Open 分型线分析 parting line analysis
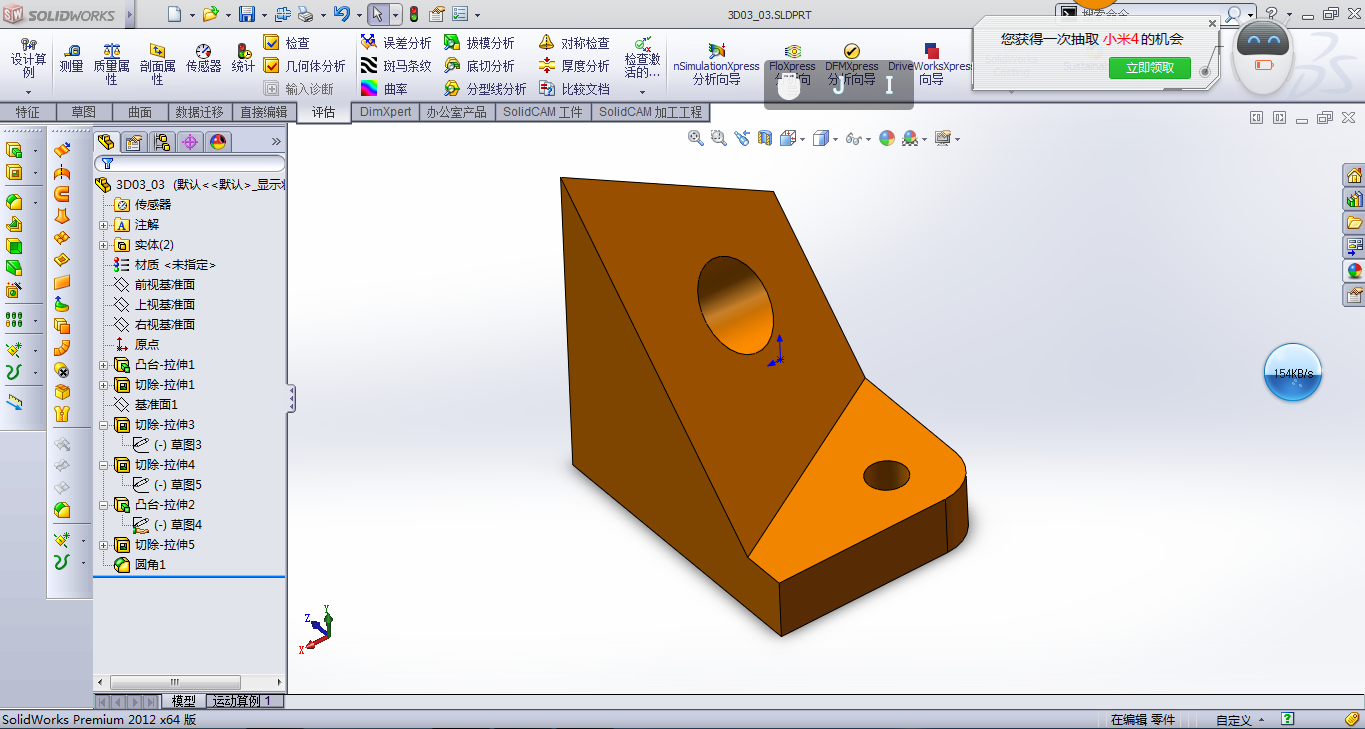Screen dimensions: 1365x729 [x=484, y=89]
